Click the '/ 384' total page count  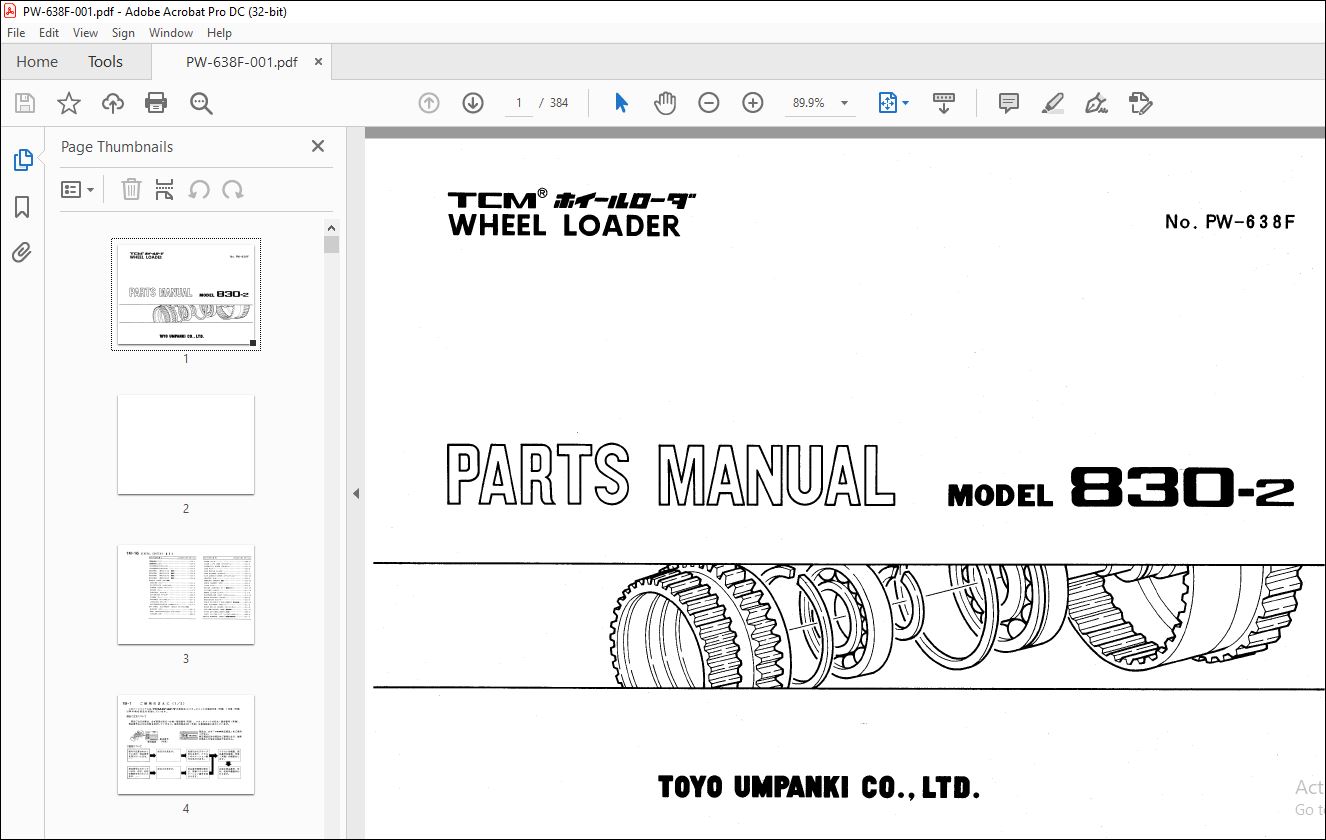pos(553,103)
